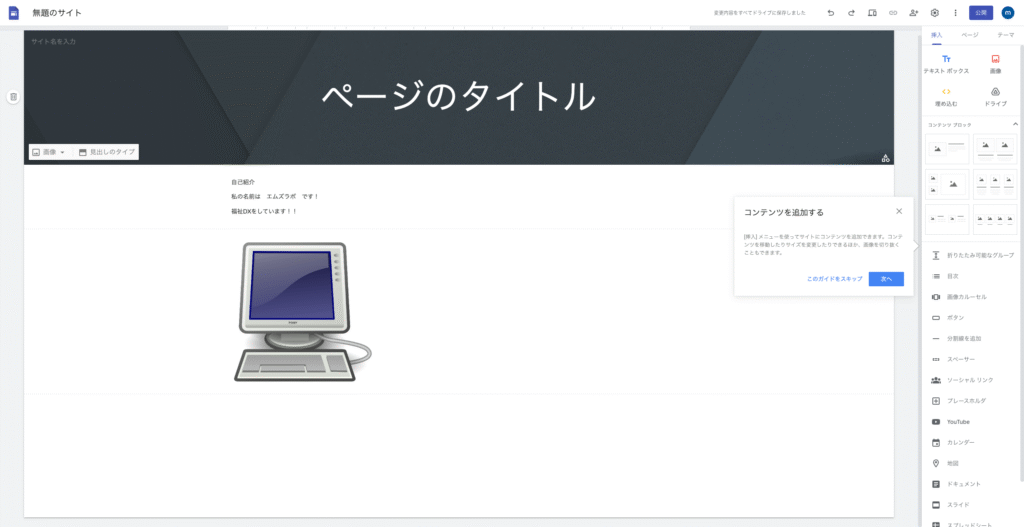The height and width of the screenshot is (527, 1024).
Task: Redo the last action
Action: tap(851, 12)
